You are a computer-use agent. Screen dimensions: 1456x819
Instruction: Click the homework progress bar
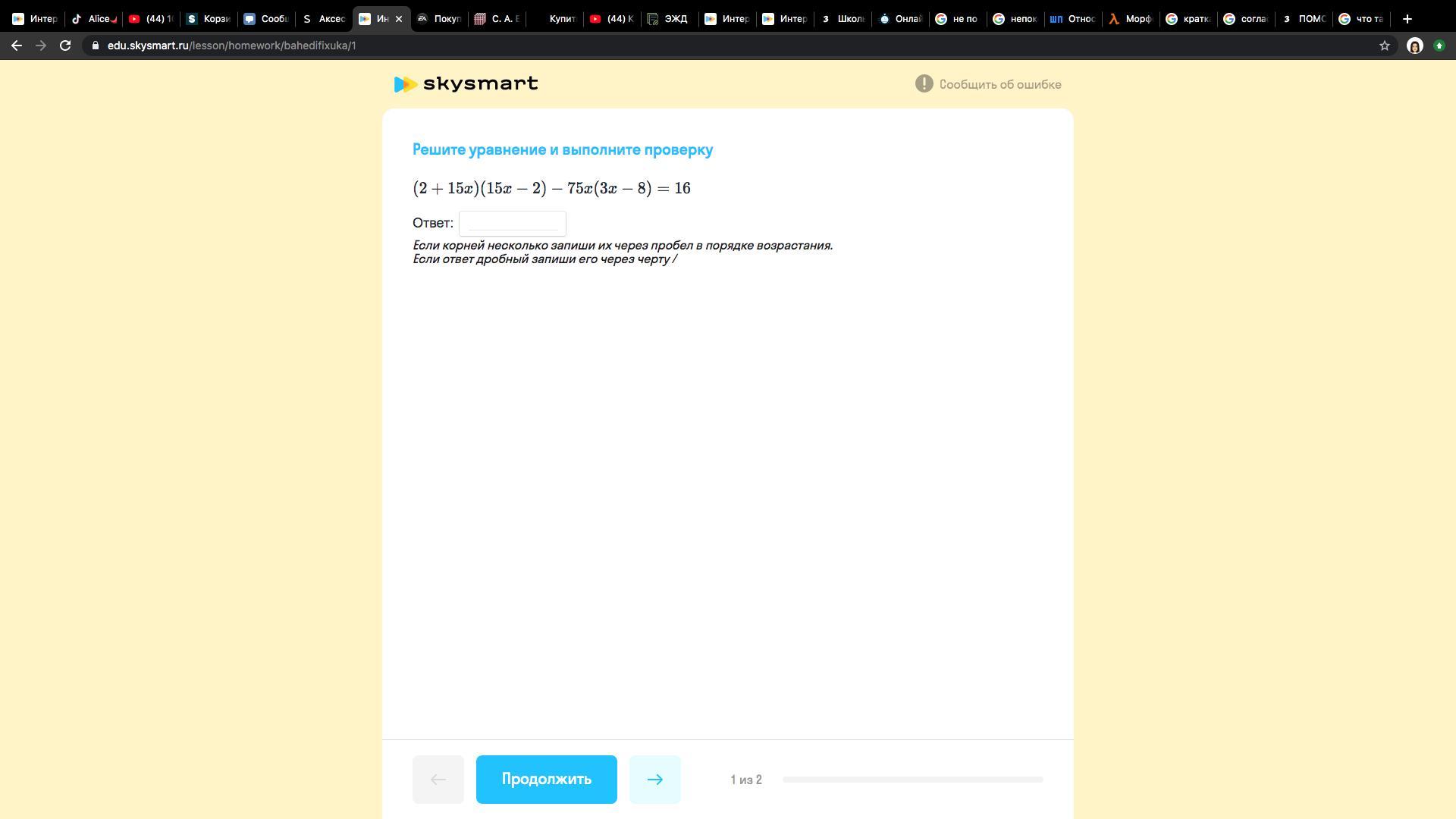(912, 779)
